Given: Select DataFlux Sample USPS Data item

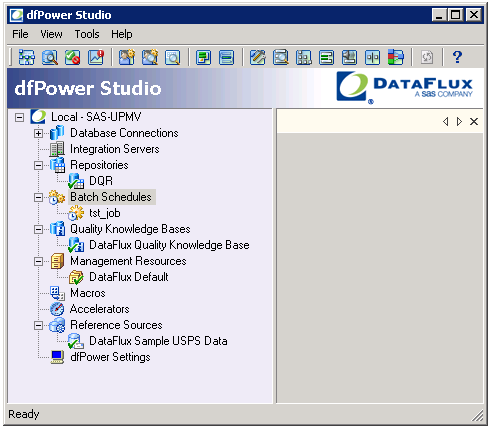Looking at the screenshot, I should (158, 341).
